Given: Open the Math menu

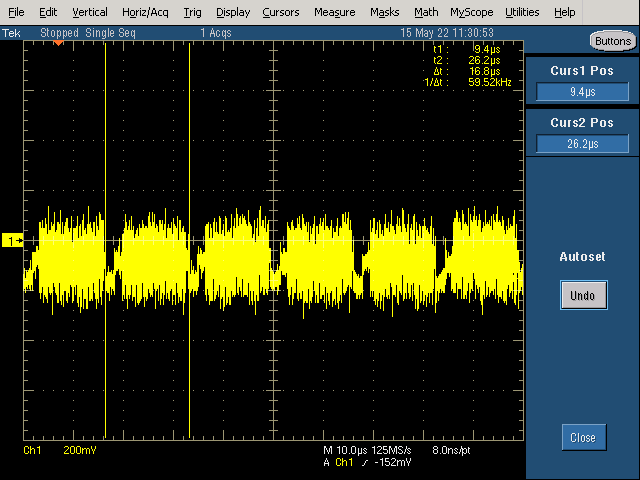Looking at the screenshot, I should click(426, 12).
